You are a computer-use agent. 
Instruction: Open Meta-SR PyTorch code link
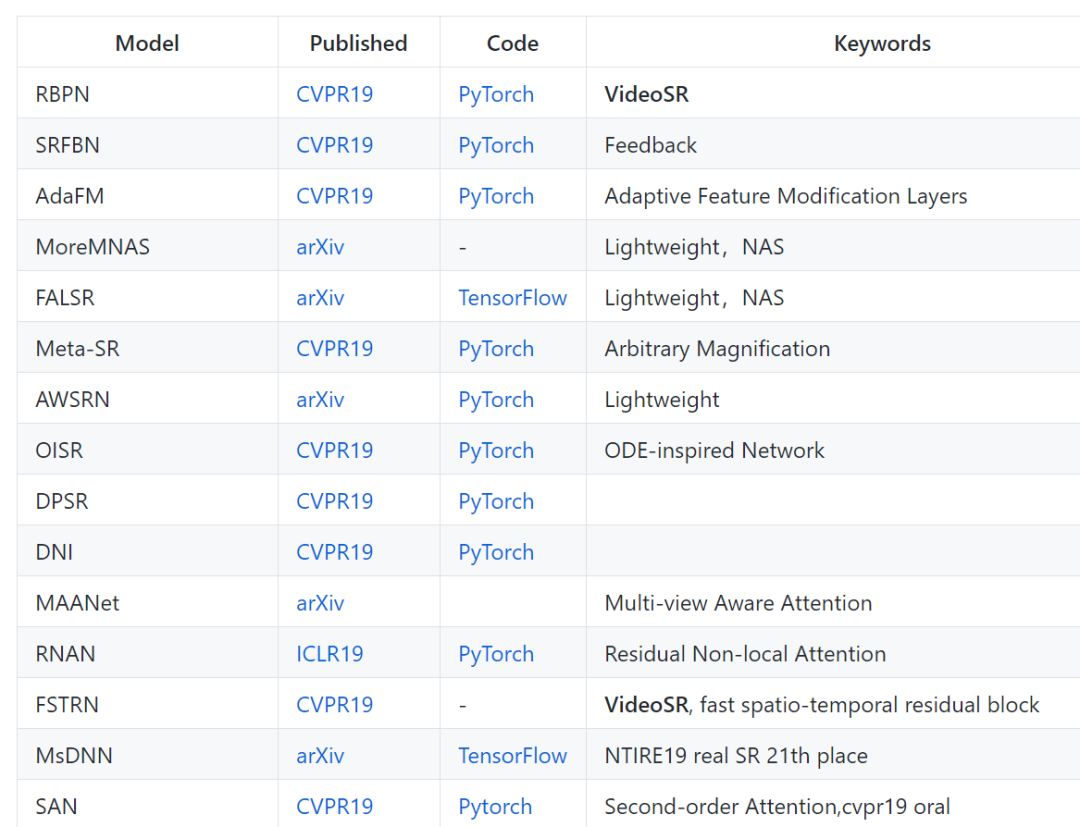496,349
